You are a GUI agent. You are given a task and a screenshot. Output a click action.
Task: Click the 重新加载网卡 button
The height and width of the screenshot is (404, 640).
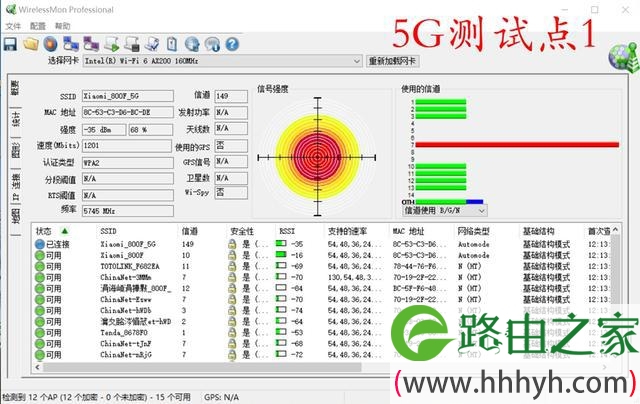(x=392, y=61)
